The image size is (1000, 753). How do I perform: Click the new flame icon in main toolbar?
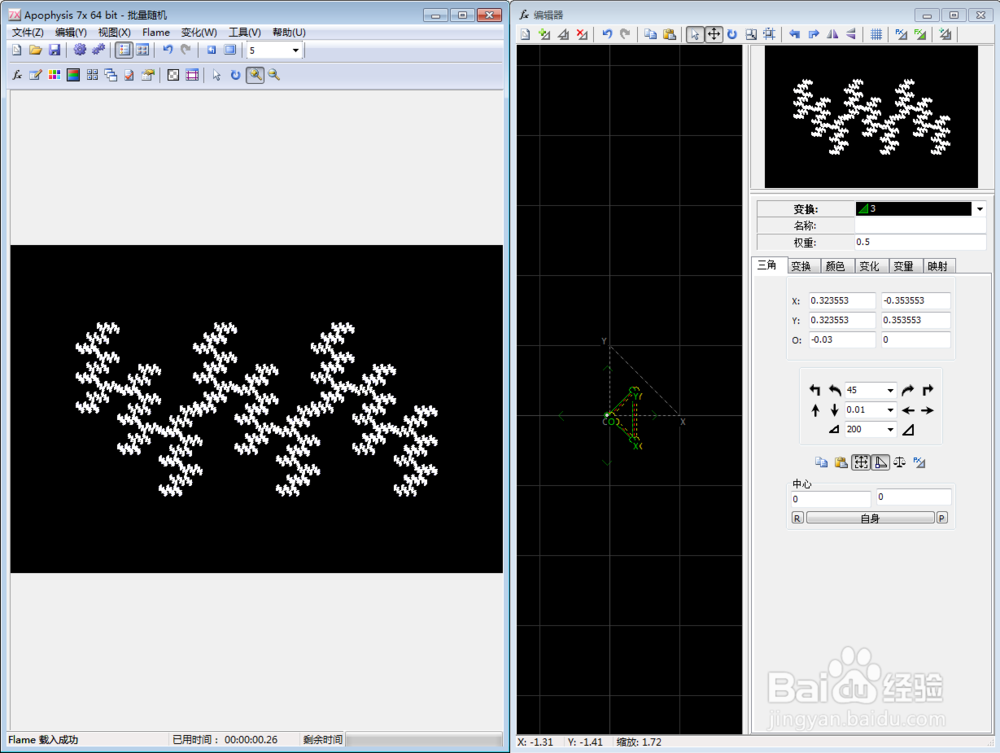17,50
